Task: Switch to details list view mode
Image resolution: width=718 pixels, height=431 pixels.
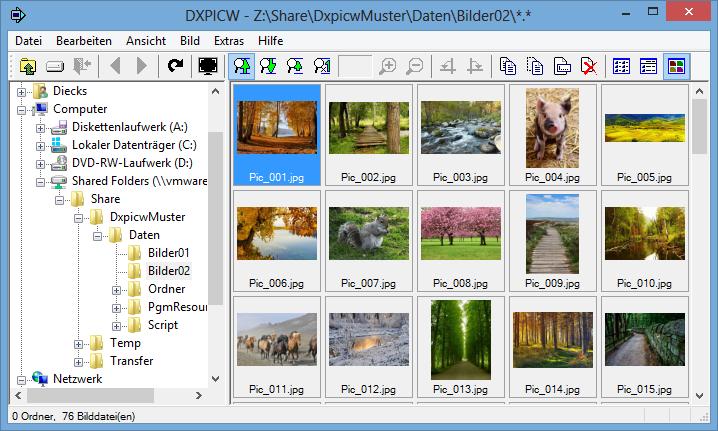Action: pos(648,66)
